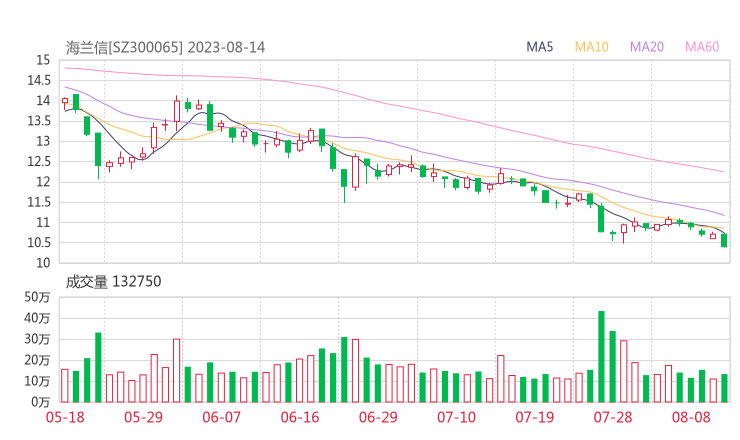740x440 pixels.
Task: Click the chart title 海兰信[SZ300065] 2023-08-14
Action: pos(165,47)
